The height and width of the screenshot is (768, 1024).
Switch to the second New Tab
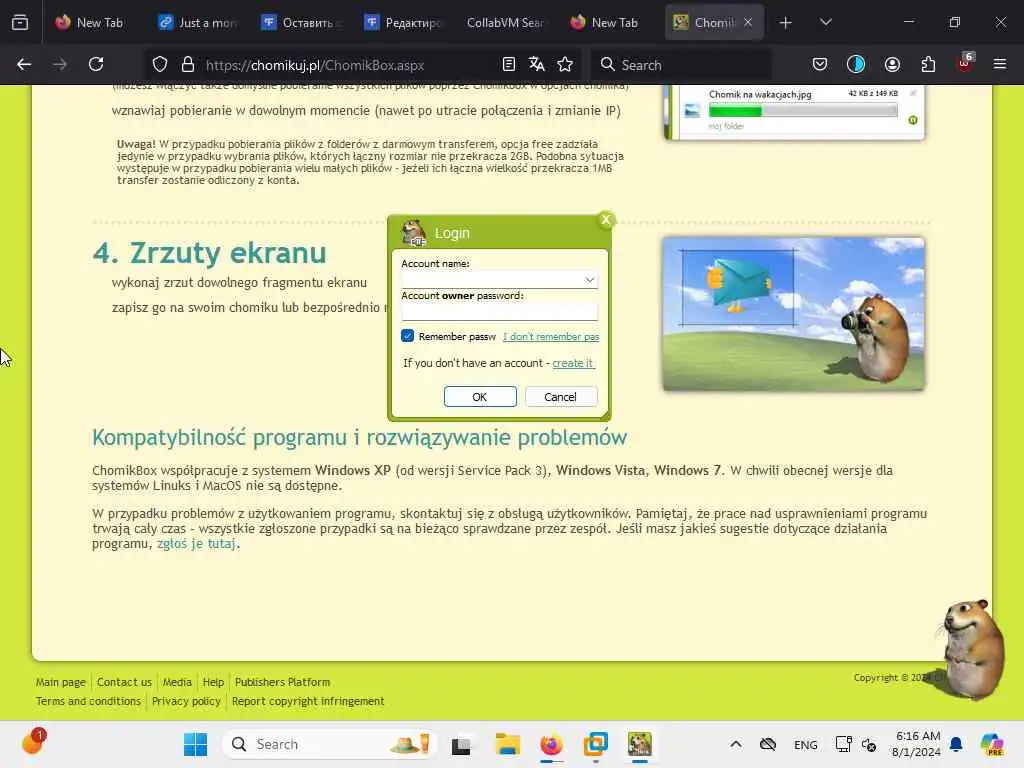point(612,23)
